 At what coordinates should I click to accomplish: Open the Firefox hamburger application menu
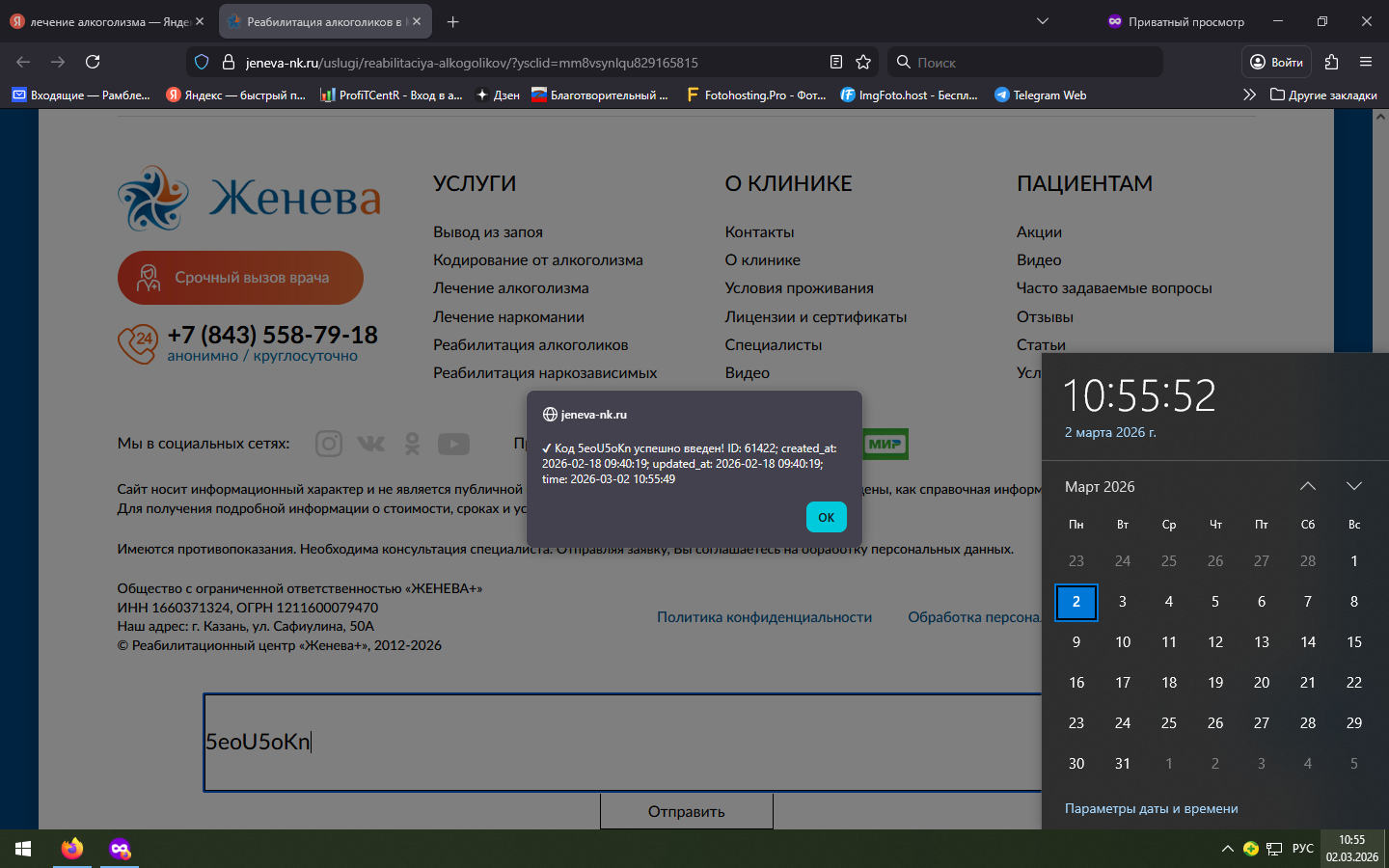tap(1365, 62)
